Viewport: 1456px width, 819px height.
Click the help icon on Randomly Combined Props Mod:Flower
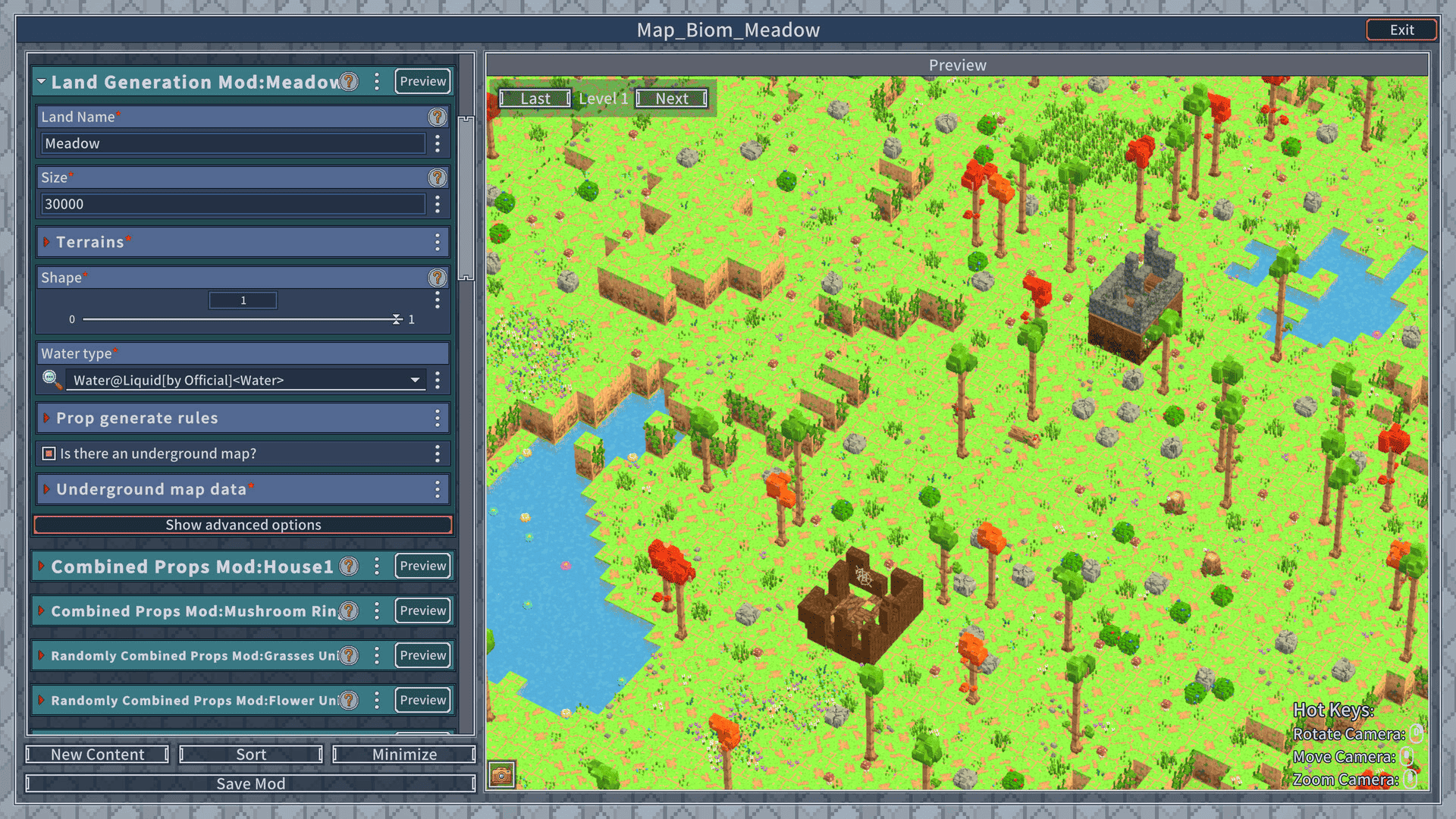[x=348, y=700]
